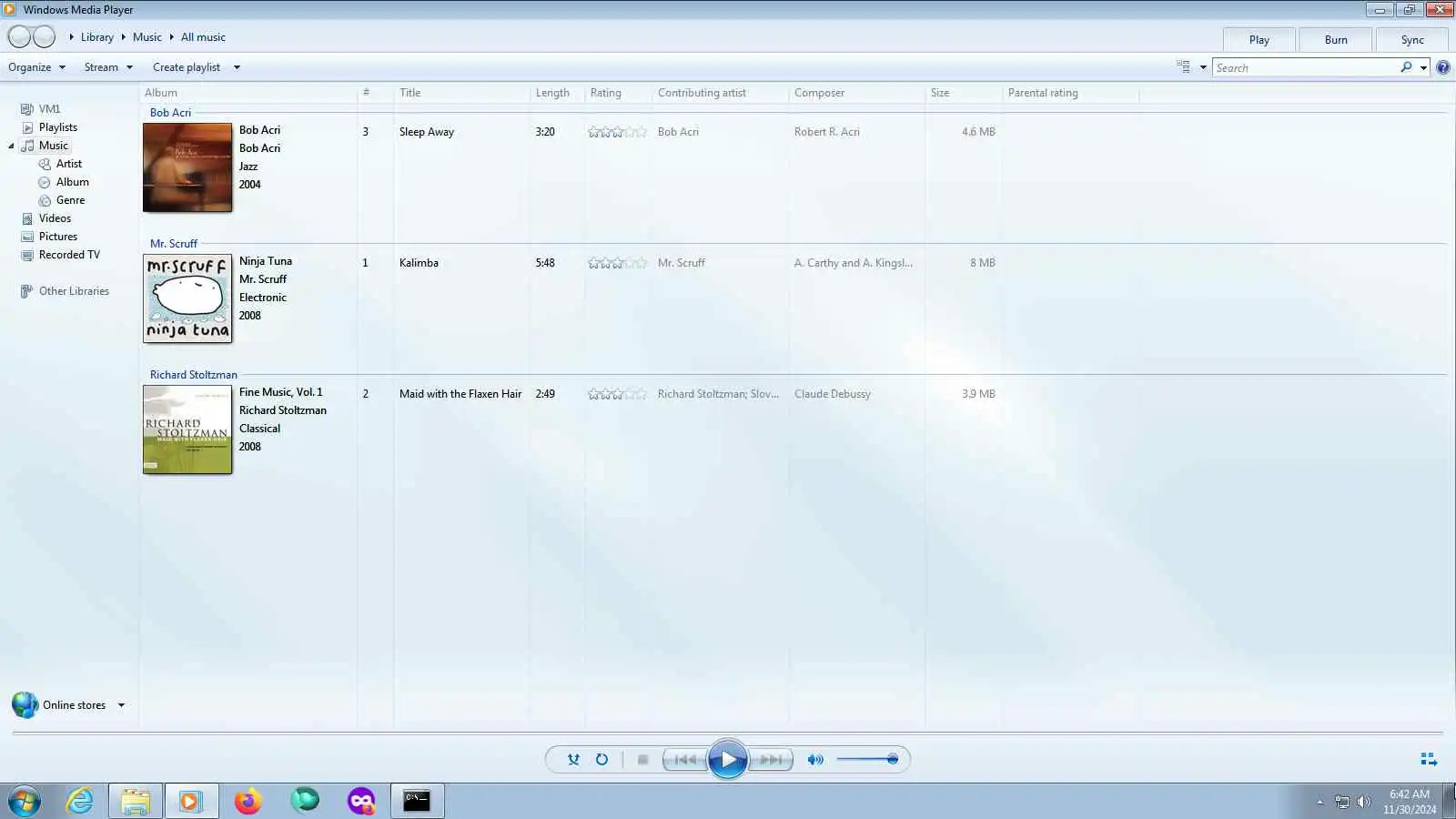The height and width of the screenshot is (819, 1456).
Task: Open the Organize menu
Action: (x=36, y=67)
